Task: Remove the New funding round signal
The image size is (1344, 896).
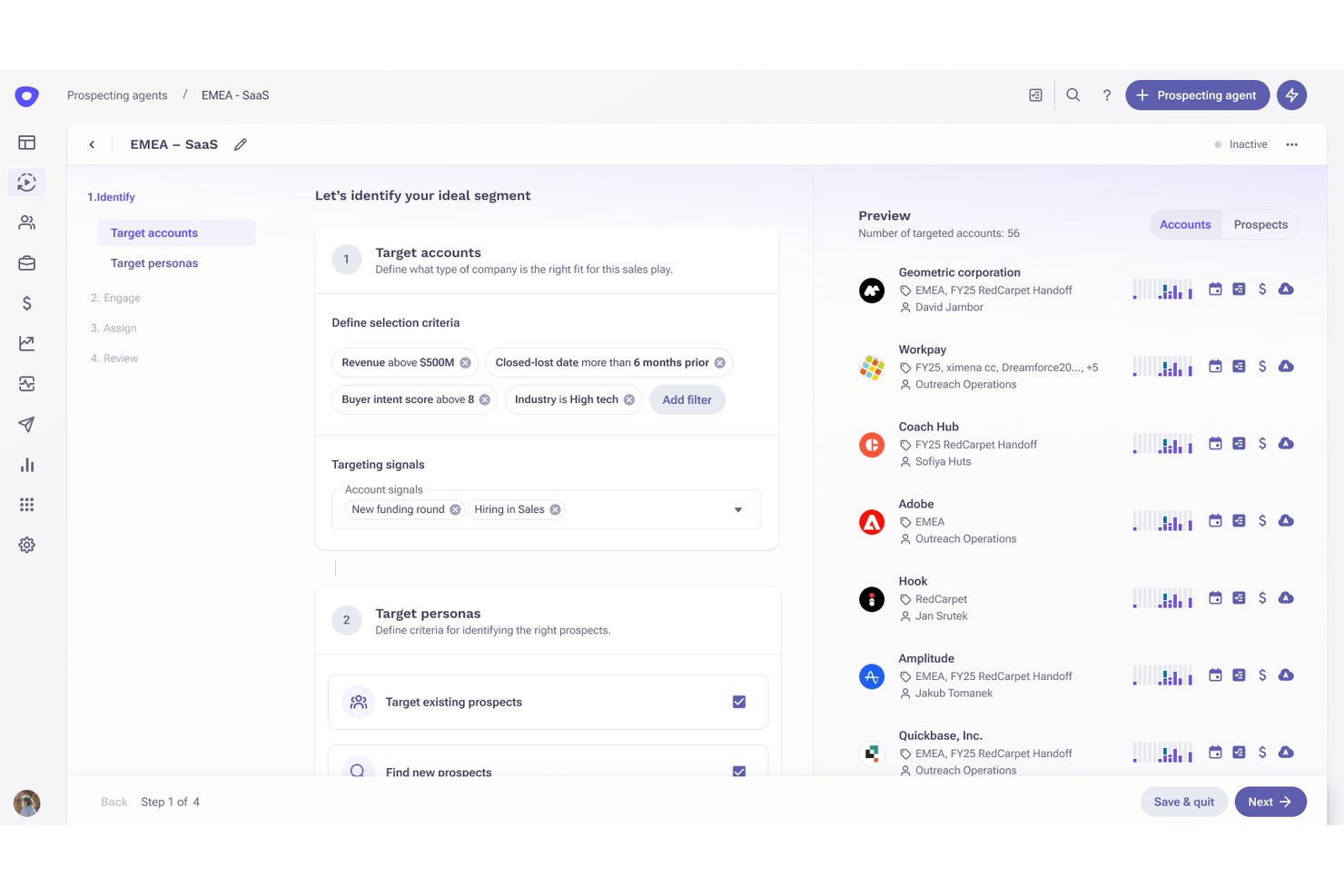Action: (455, 509)
